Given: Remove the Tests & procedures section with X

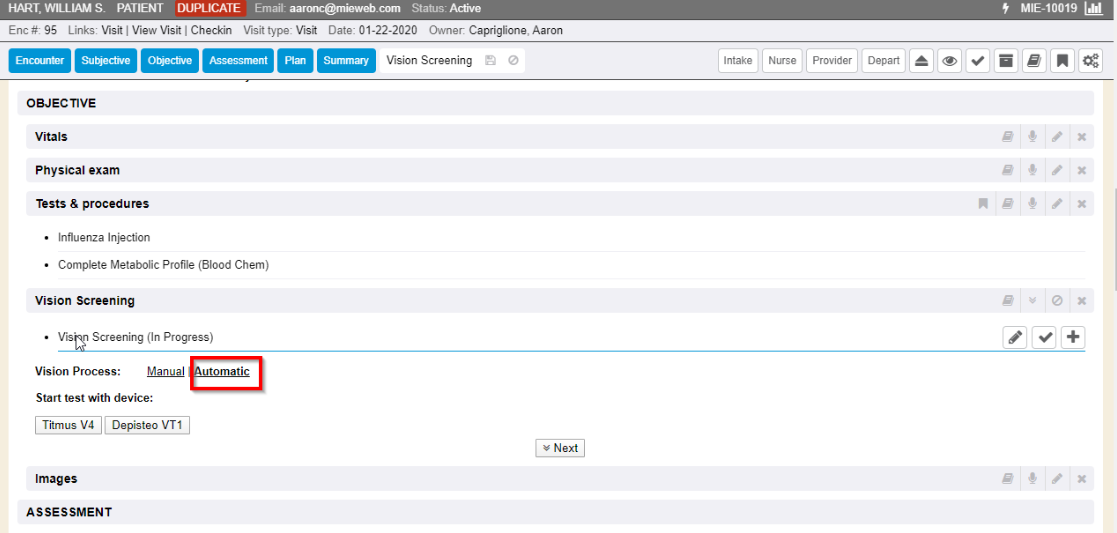Looking at the screenshot, I should pyautogui.click(x=1081, y=204).
